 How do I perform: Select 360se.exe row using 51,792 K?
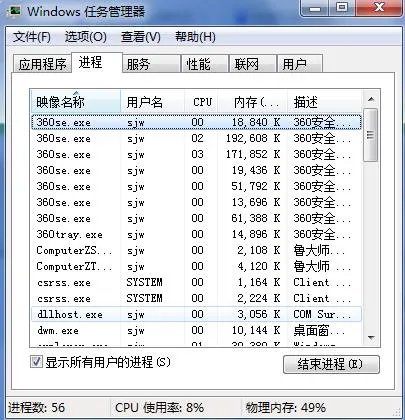coord(196,186)
